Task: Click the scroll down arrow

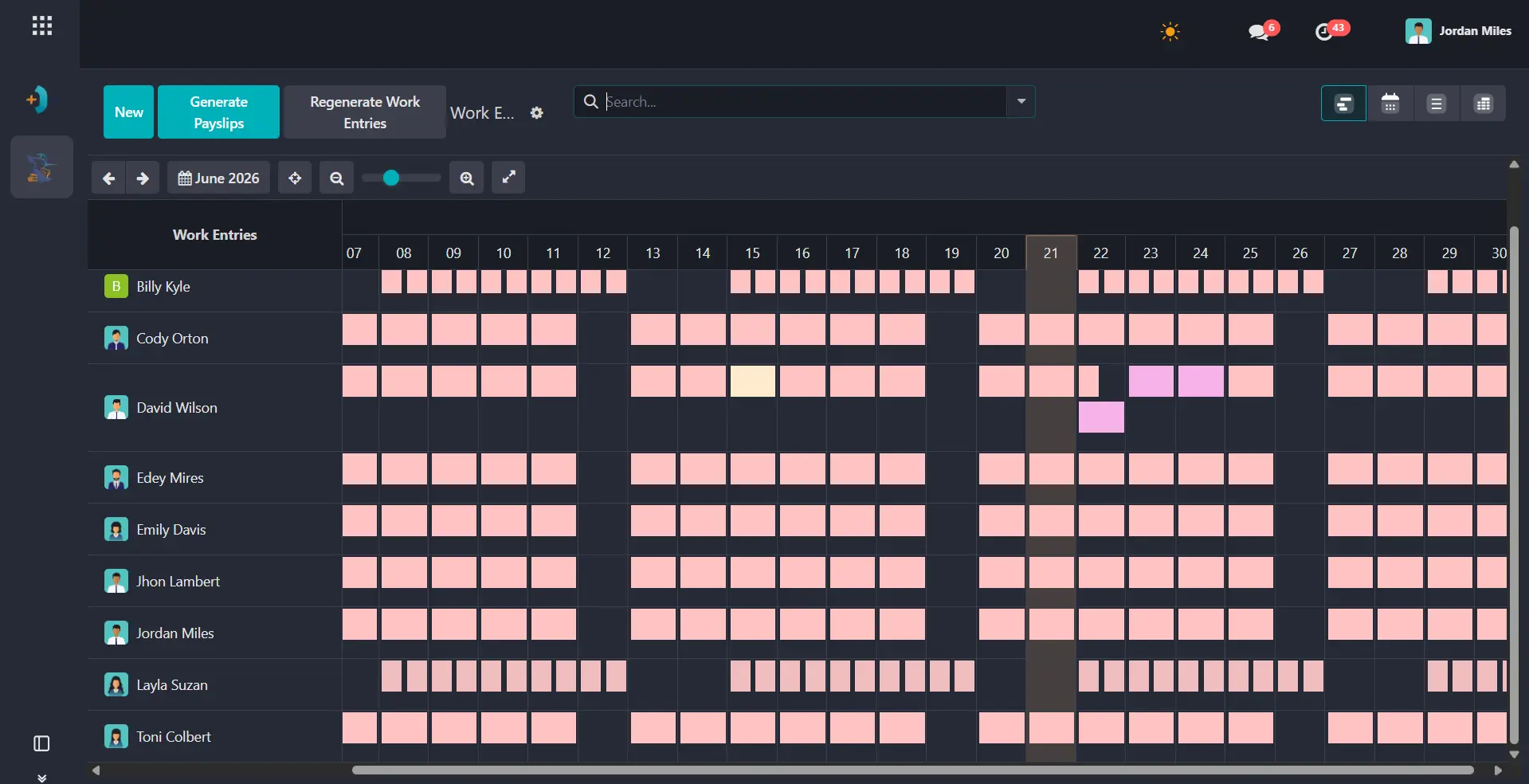Action: click(x=1514, y=754)
